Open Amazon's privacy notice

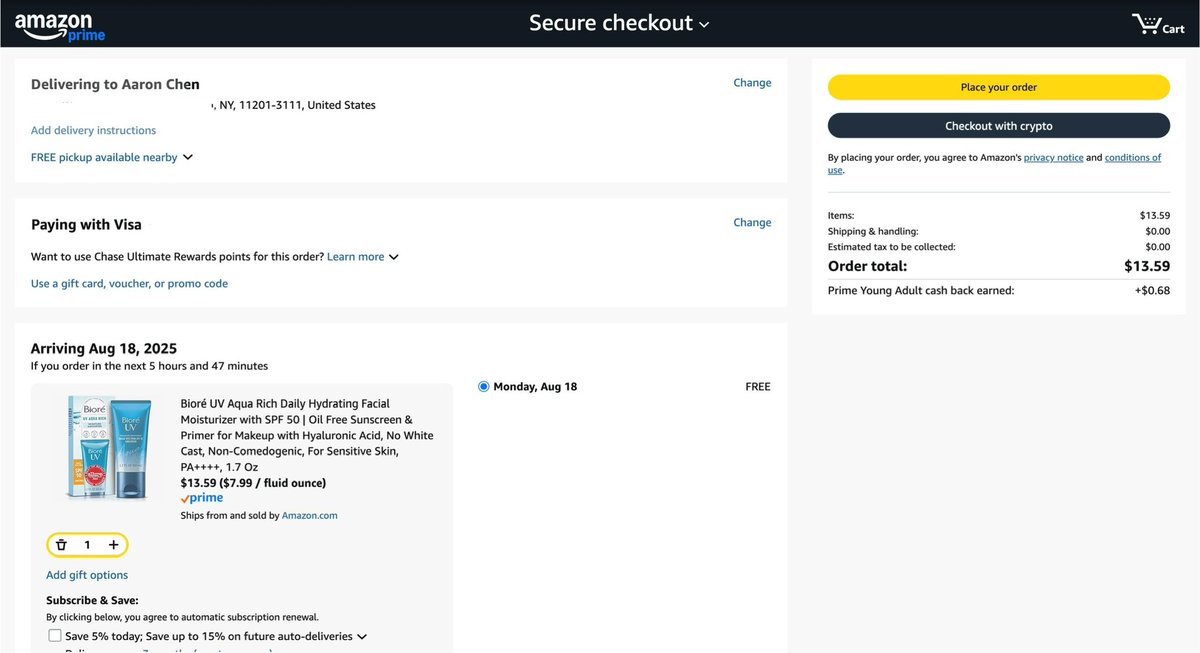1053,158
